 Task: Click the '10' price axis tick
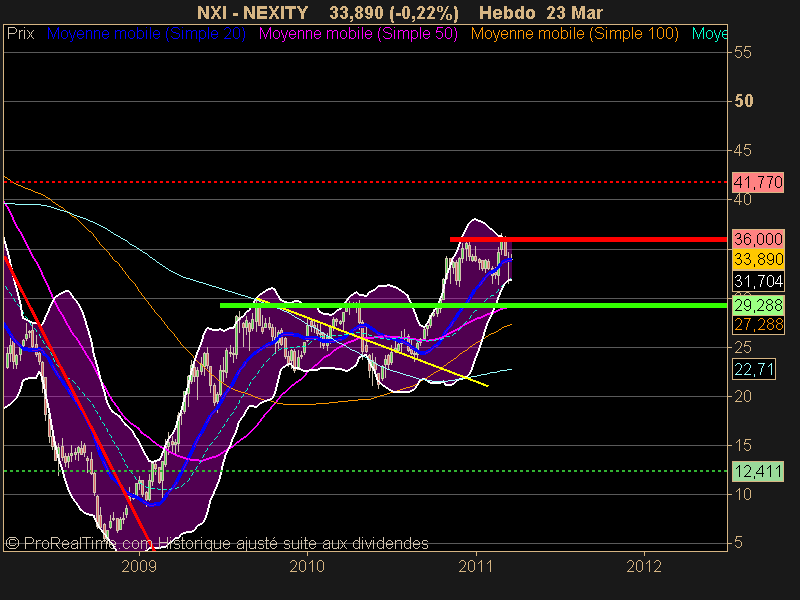click(x=743, y=494)
